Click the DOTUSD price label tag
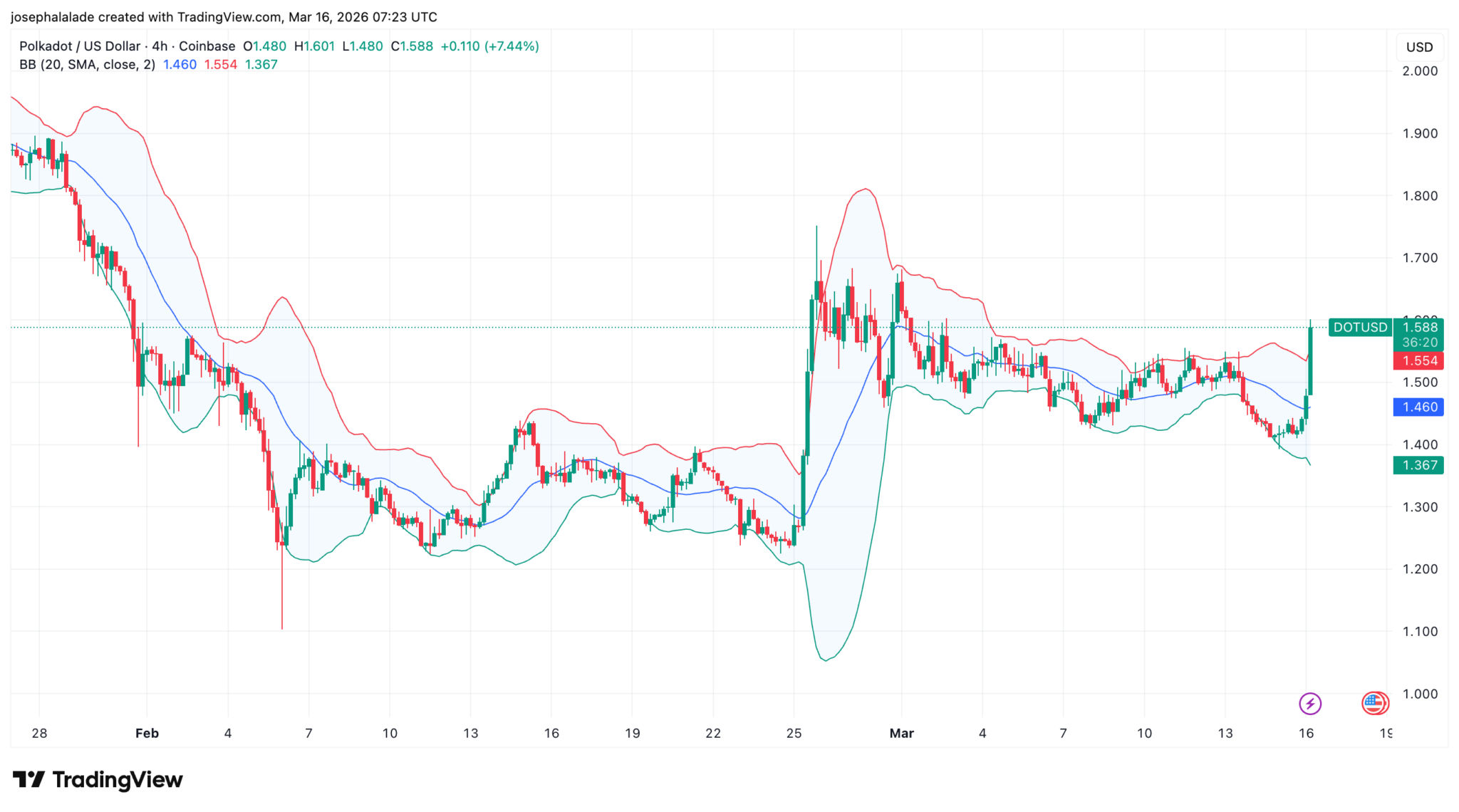 coord(1359,327)
